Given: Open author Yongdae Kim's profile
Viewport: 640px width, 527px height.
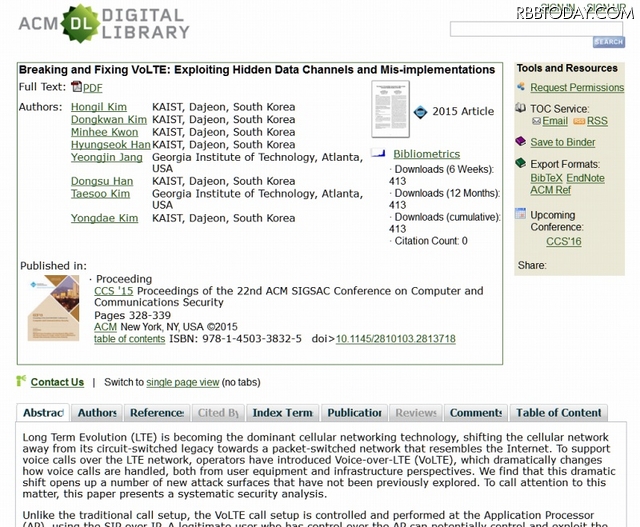Looking at the screenshot, I should coord(104,218).
